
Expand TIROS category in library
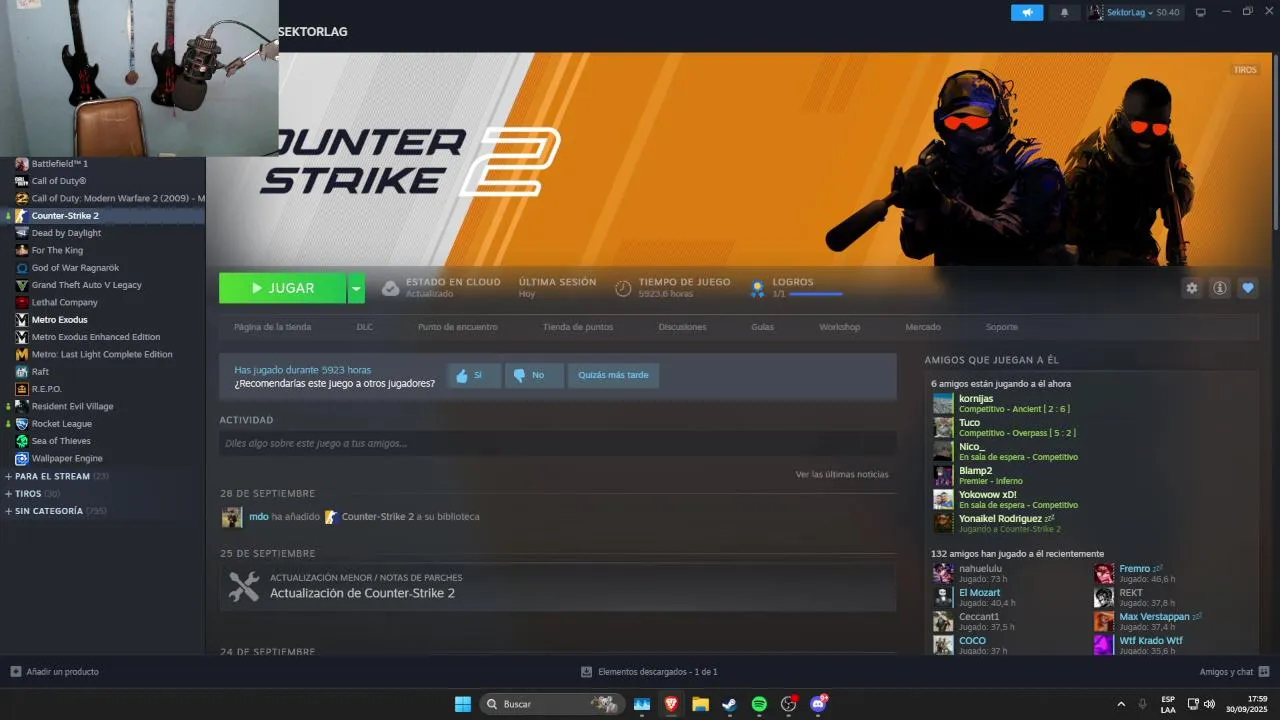click(32, 493)
